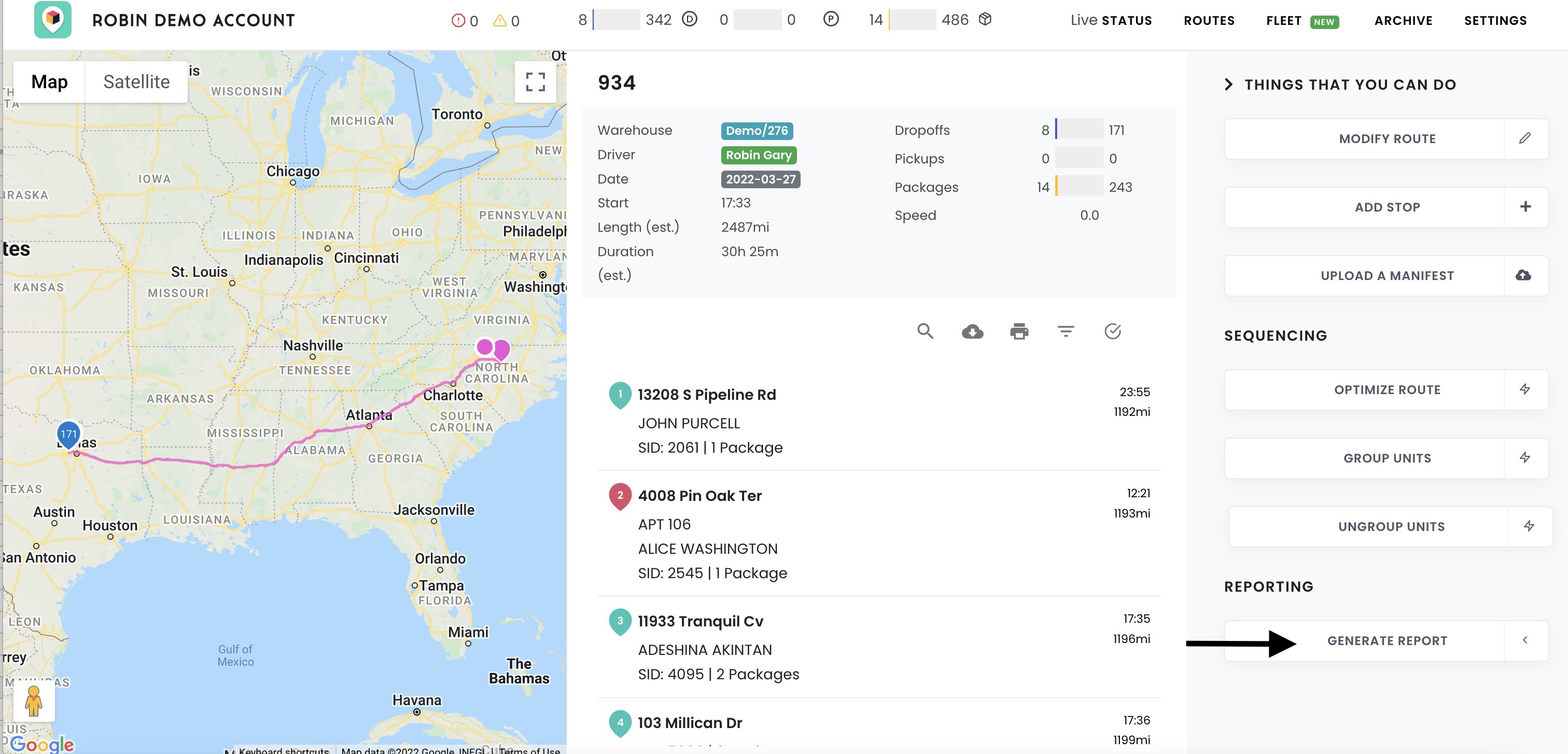The width and height of the screenshot is (1568, 754).
Task: Open the Routes menu item
Action: (1208, 21)
